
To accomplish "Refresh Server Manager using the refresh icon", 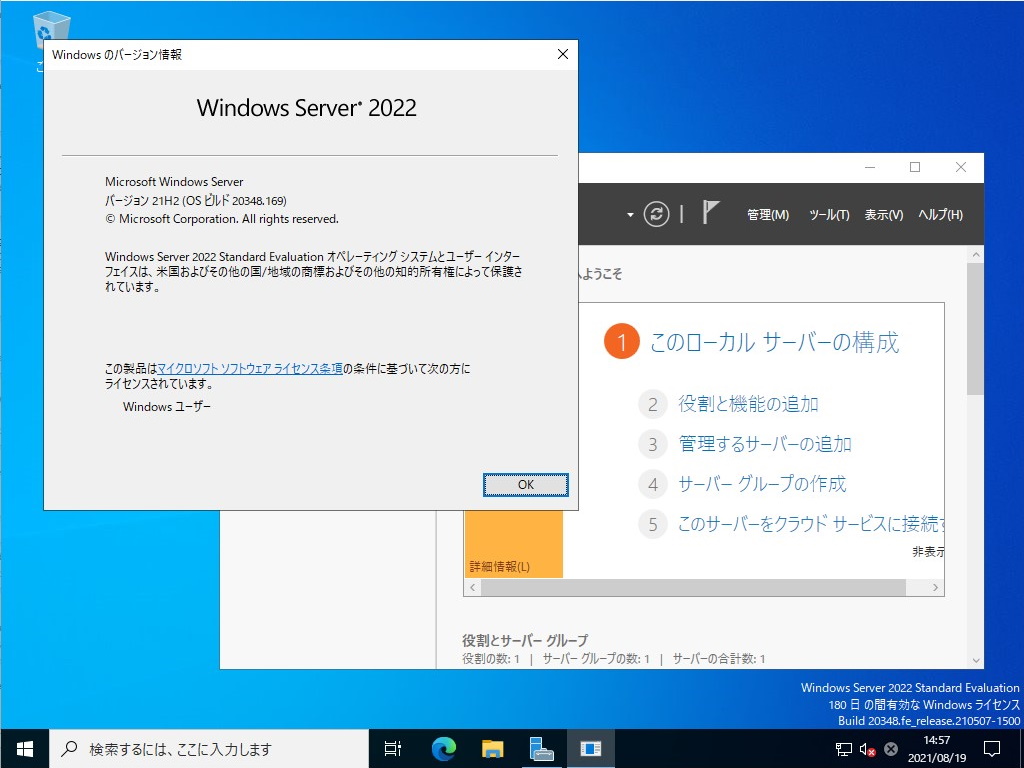I will pos(657,214).
